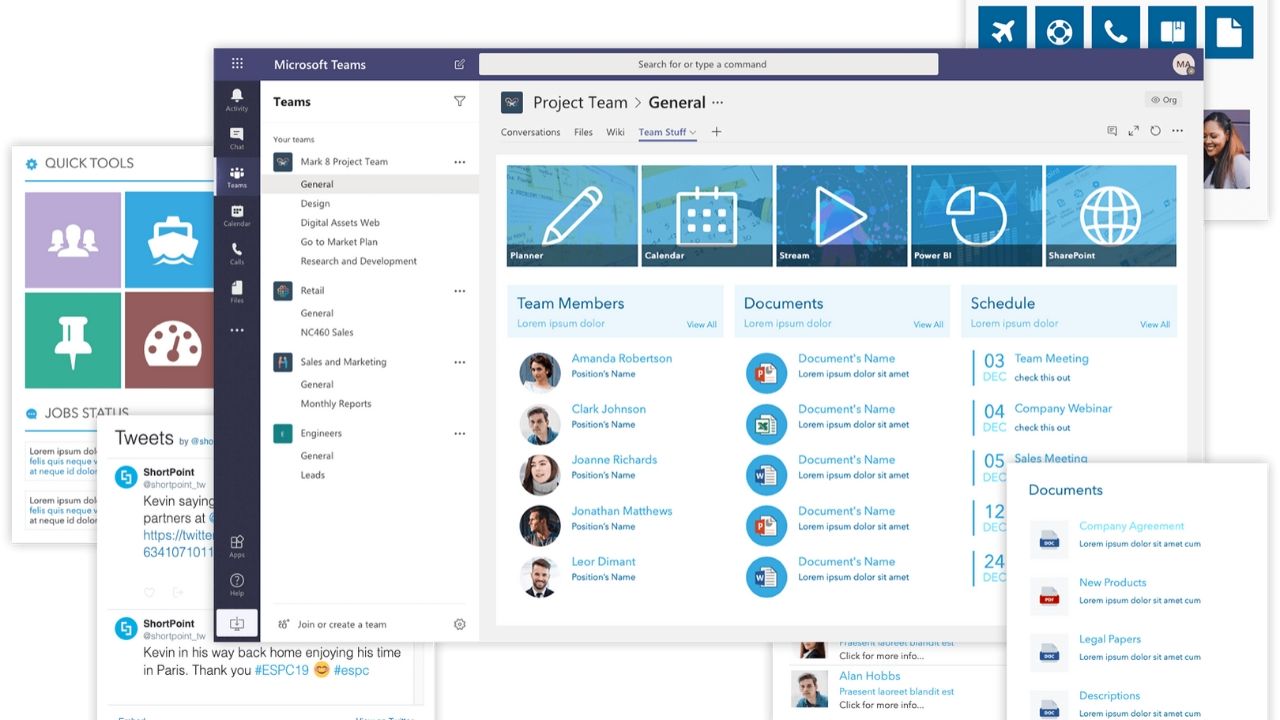Open Jonathan Matthews' profile link

[622, 511]
